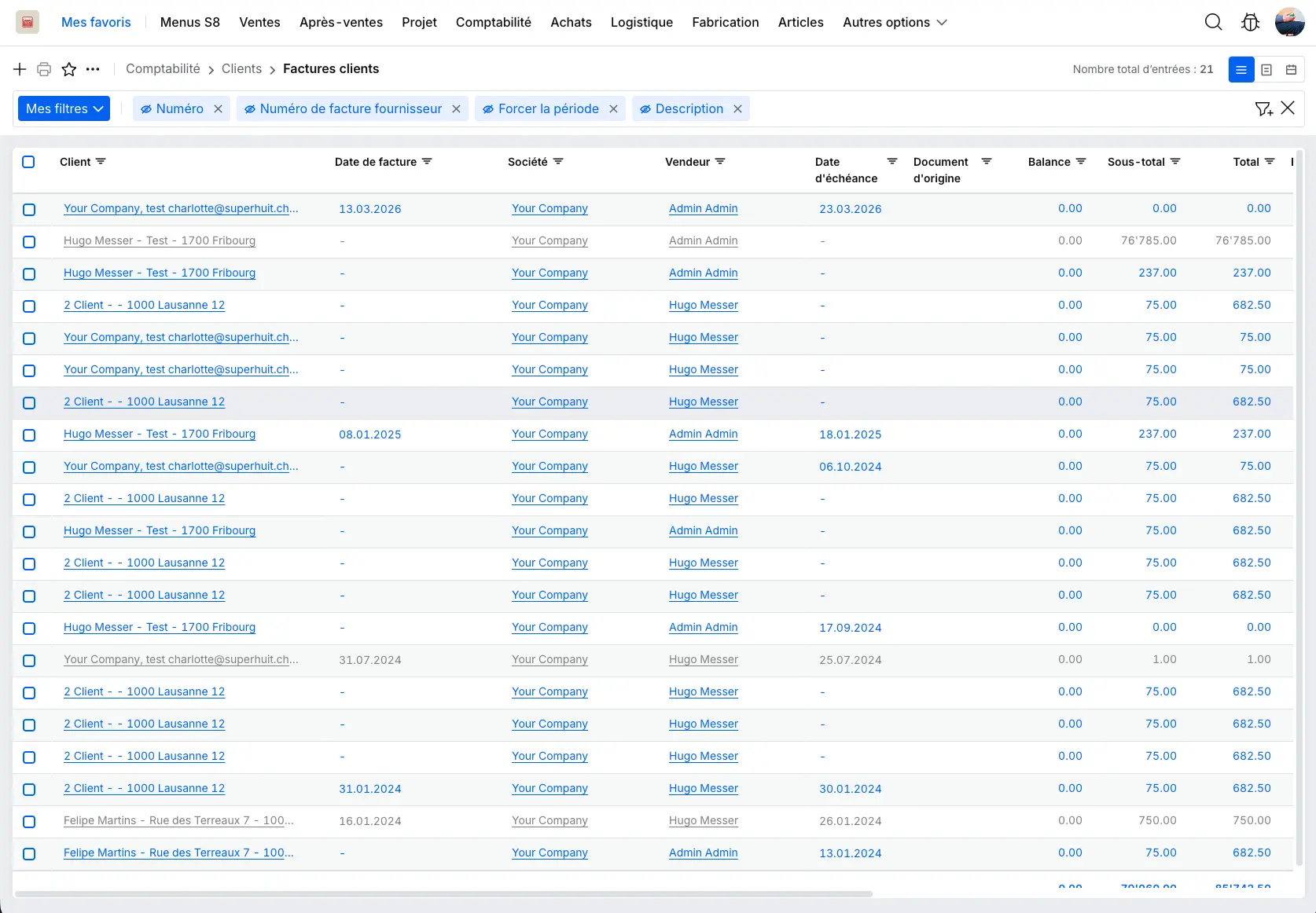The width and height of the screenshot is (1316, 913).
Task: Click the horizontal scrollbar at bottom
Action: point(443,894)
